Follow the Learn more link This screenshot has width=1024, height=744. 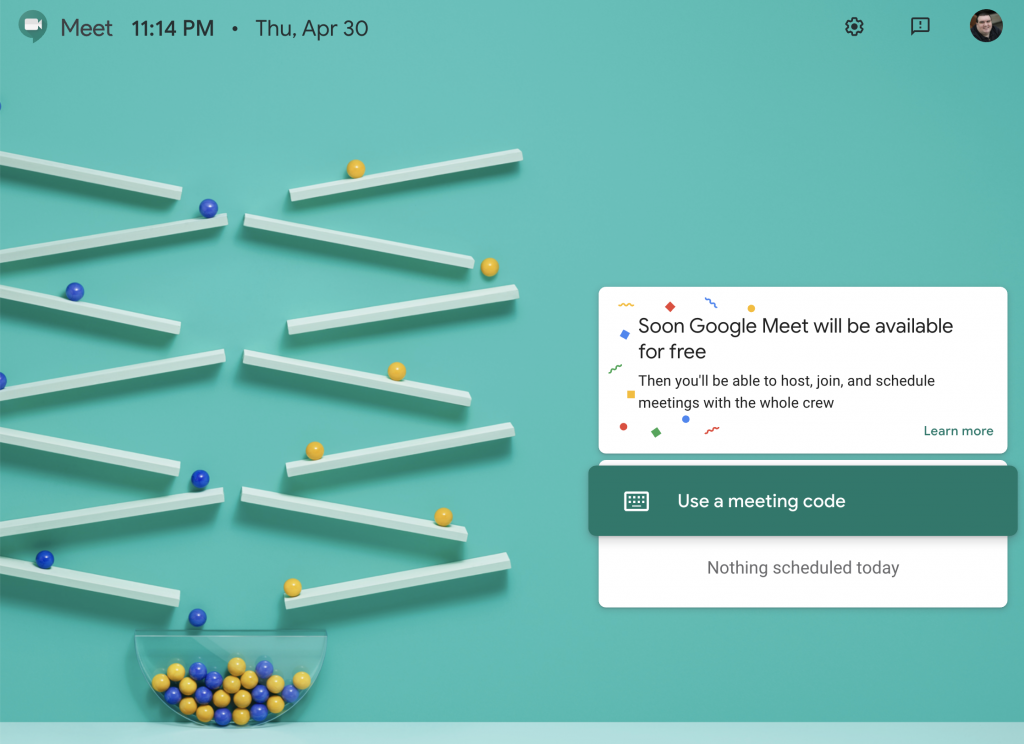(958, 431)
